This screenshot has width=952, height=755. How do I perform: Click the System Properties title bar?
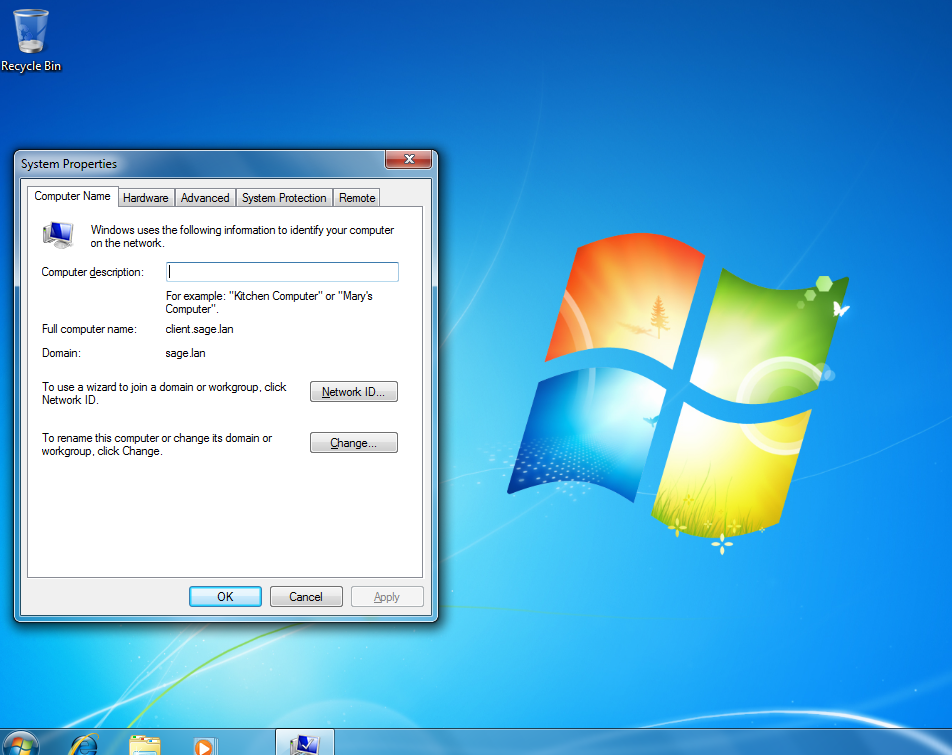200,164
